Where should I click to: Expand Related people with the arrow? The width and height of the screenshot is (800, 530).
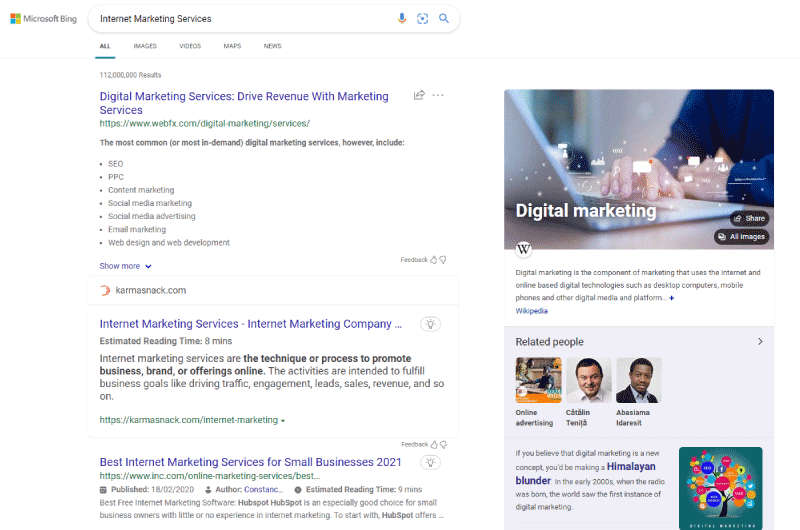(760, 342)
